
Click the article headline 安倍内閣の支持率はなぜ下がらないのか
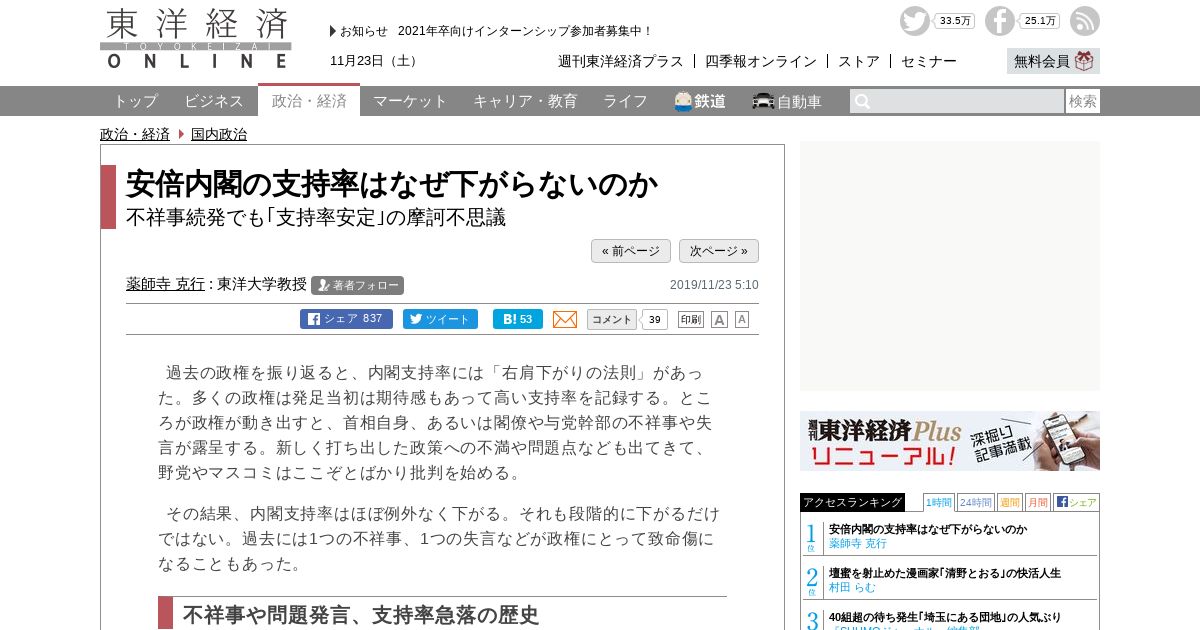coord(392,184)
